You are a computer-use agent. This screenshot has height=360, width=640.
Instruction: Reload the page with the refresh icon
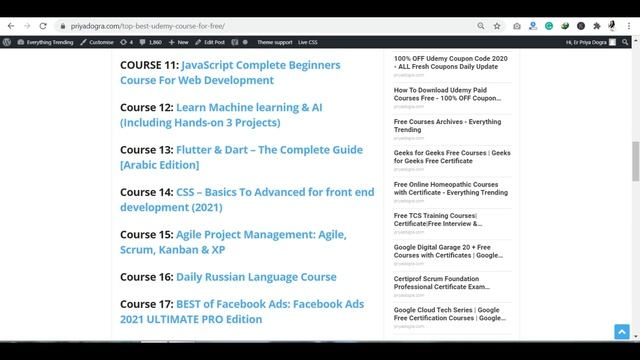(43, 26)
